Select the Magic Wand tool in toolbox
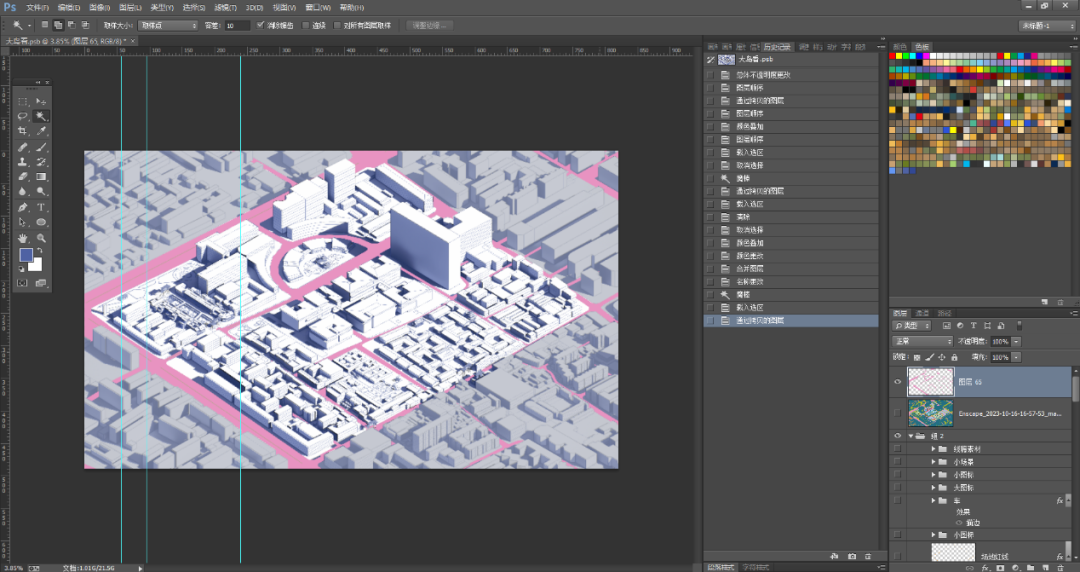Image resolution: width=1080 pixels, height=572 pixels. click(x=41, y=116)
